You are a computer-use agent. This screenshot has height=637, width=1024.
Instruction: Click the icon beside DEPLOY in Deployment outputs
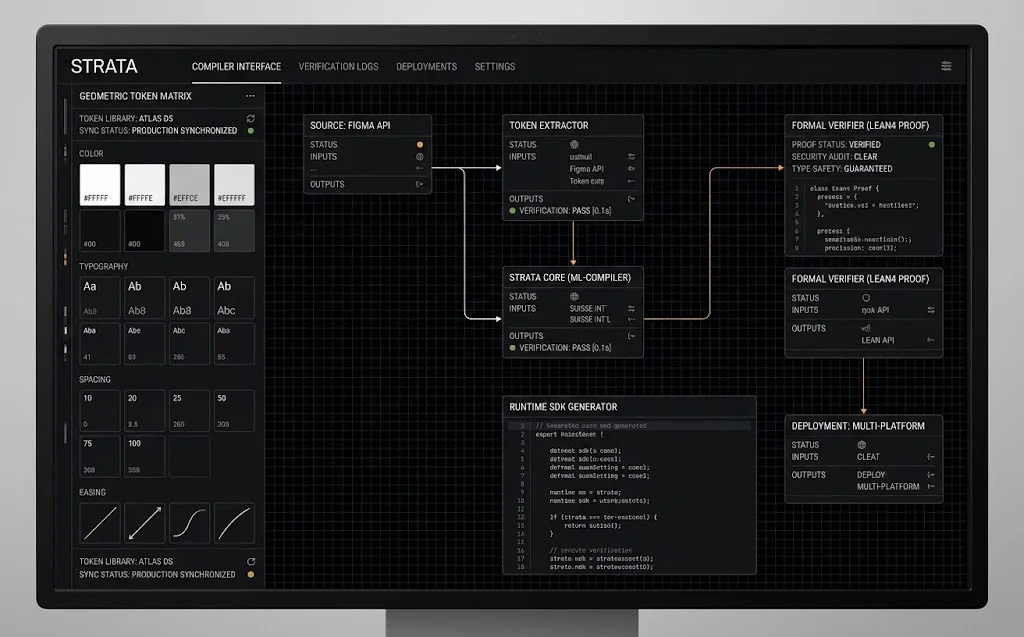coord(931,475)
